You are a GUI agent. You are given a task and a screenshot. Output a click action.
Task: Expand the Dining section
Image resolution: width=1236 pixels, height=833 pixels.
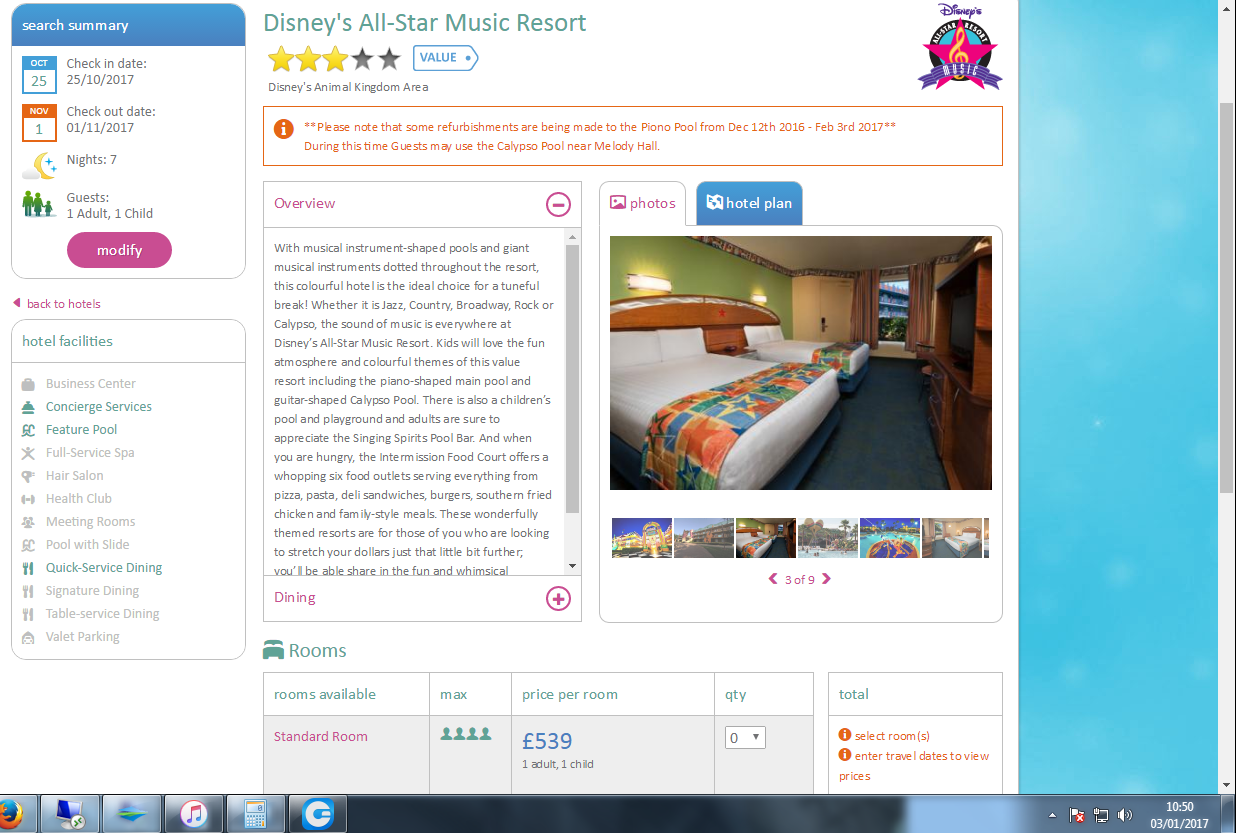558,598
